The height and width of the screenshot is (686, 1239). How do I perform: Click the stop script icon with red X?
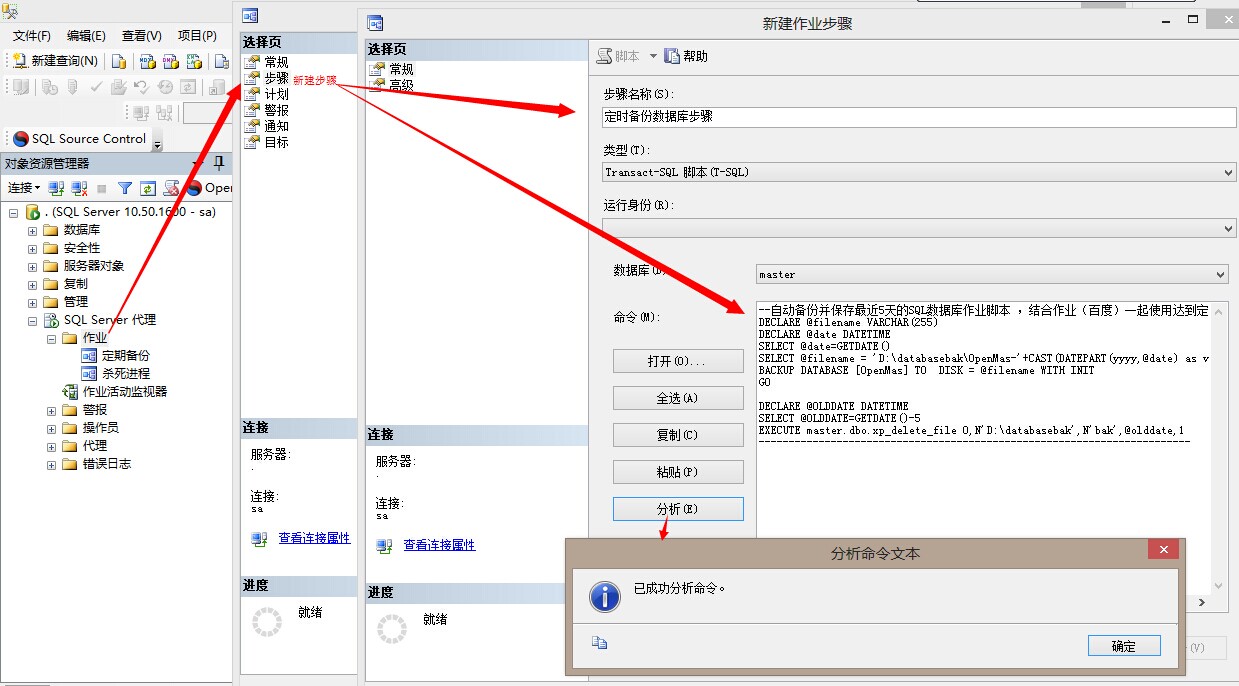171,188
